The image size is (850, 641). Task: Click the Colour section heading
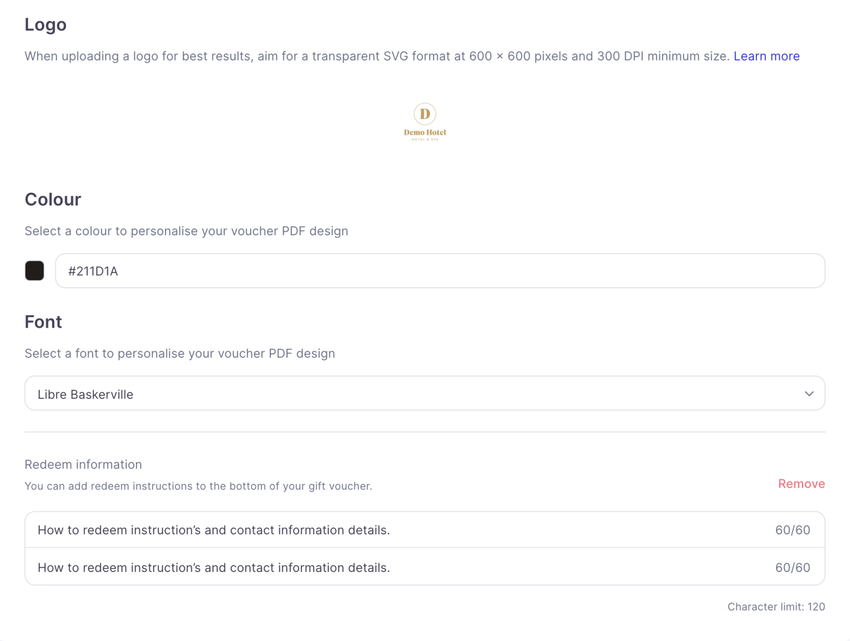coord(53,200)
